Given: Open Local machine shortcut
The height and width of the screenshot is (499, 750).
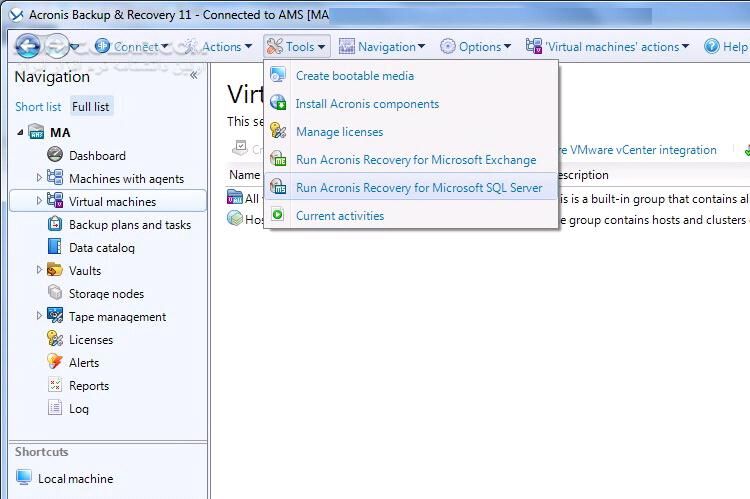Looking at the screenshot, I should (x=75, y=478).
